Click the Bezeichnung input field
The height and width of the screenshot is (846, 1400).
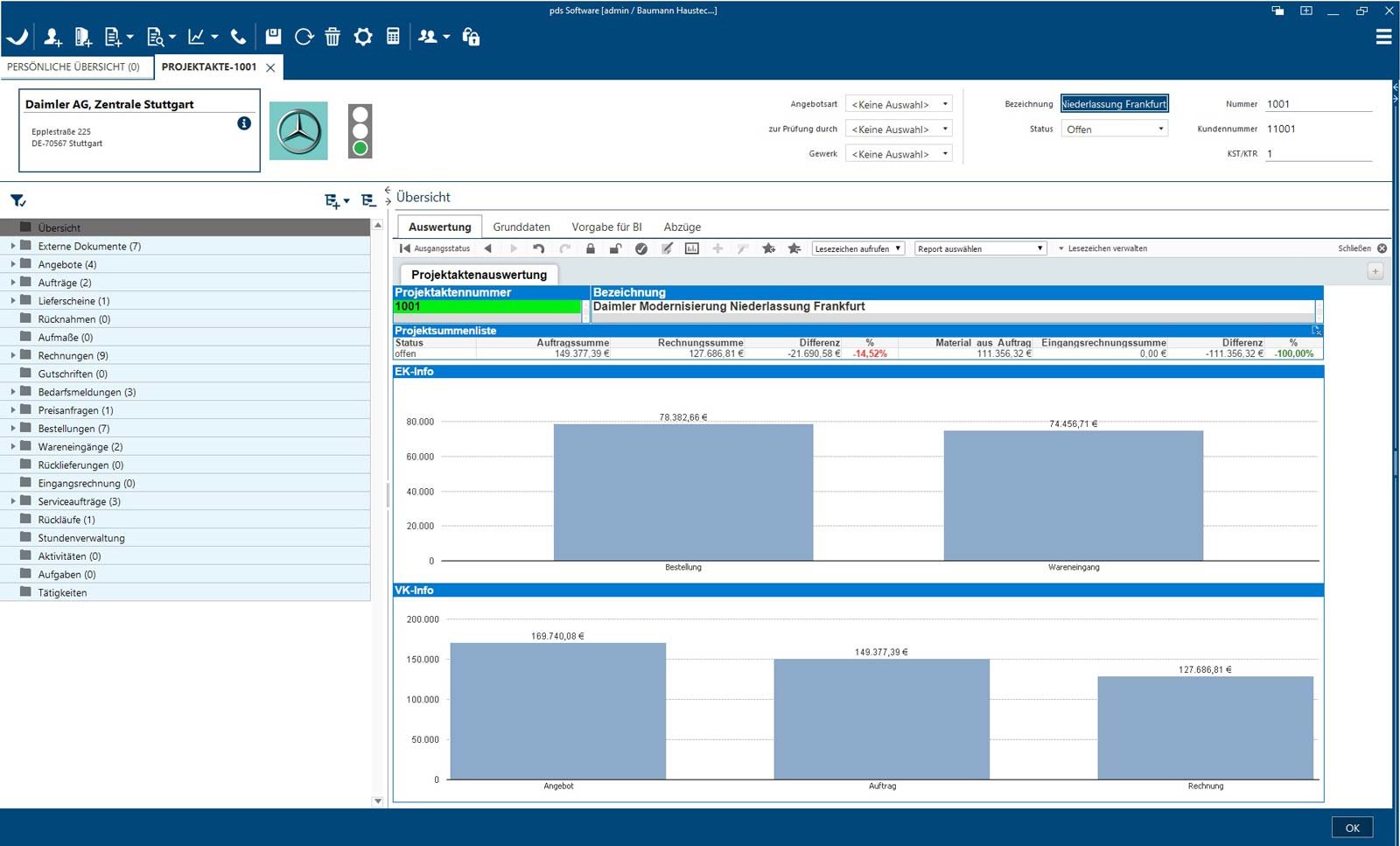tap(1115, 104)
